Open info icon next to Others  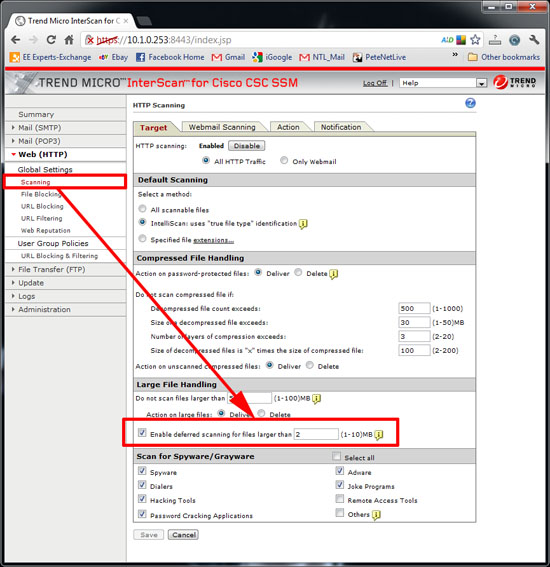pos(376,515)
